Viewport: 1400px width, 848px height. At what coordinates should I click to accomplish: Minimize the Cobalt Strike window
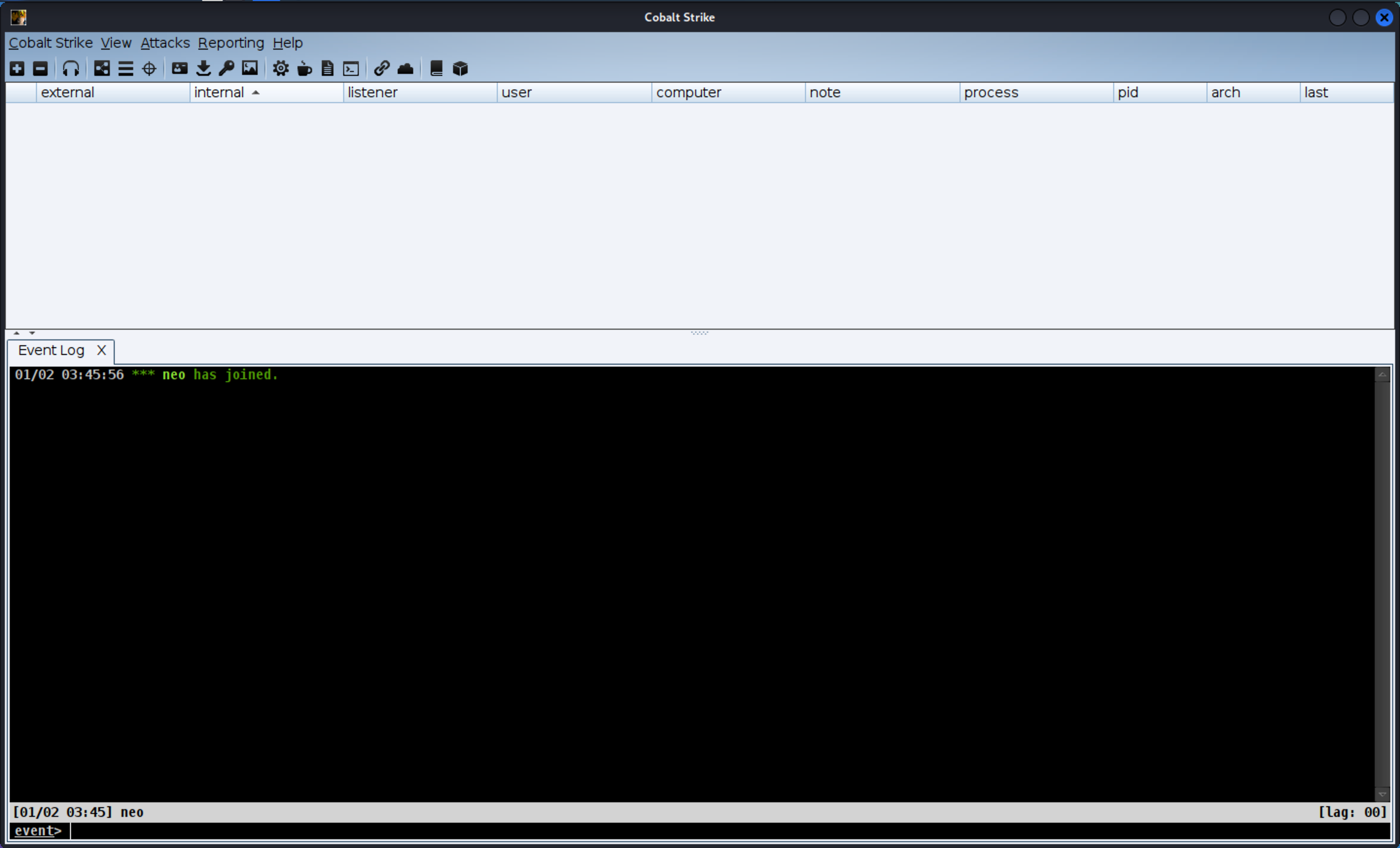pyautogui.click(x=1337, y=18)
